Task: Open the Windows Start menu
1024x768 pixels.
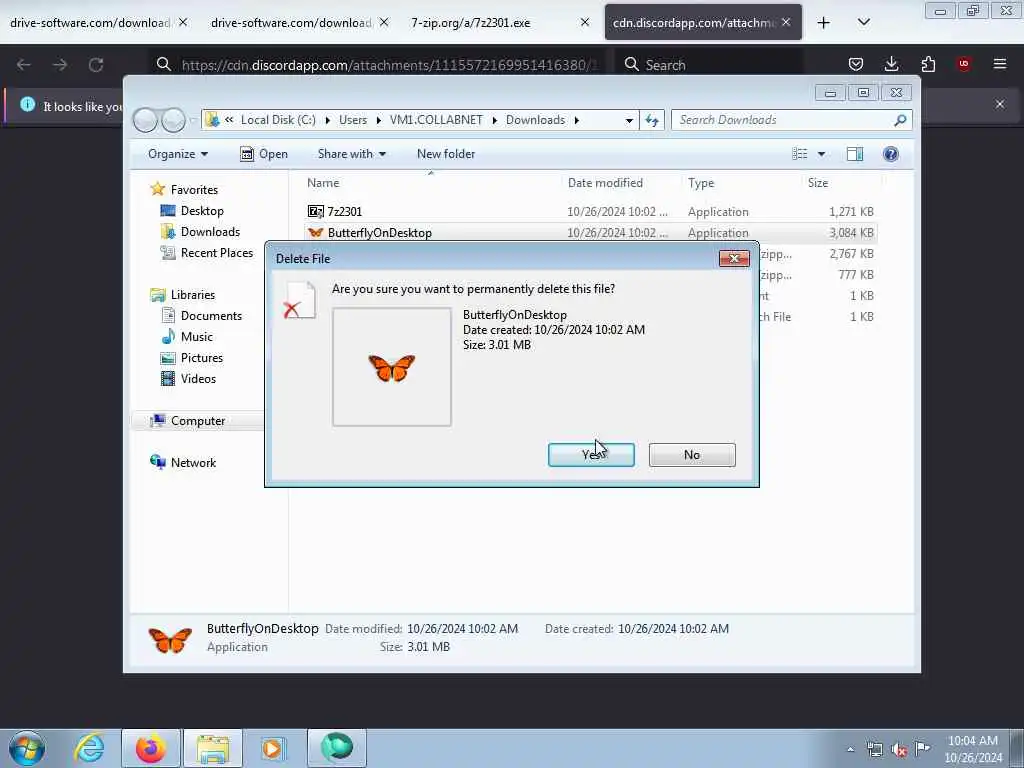Action: [x=27, y=748]
